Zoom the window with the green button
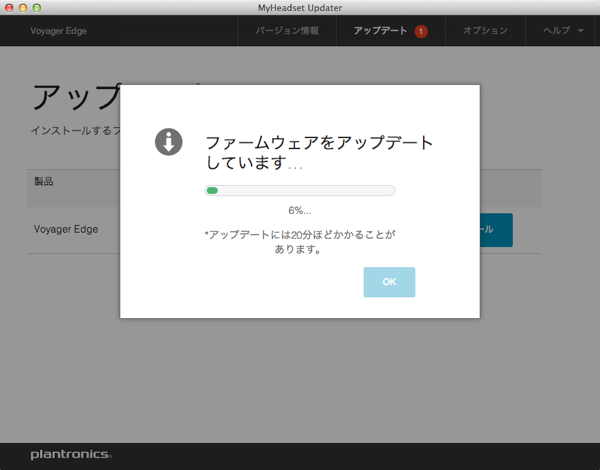Viewport: 600px width, 470px height. click(37, 8)
